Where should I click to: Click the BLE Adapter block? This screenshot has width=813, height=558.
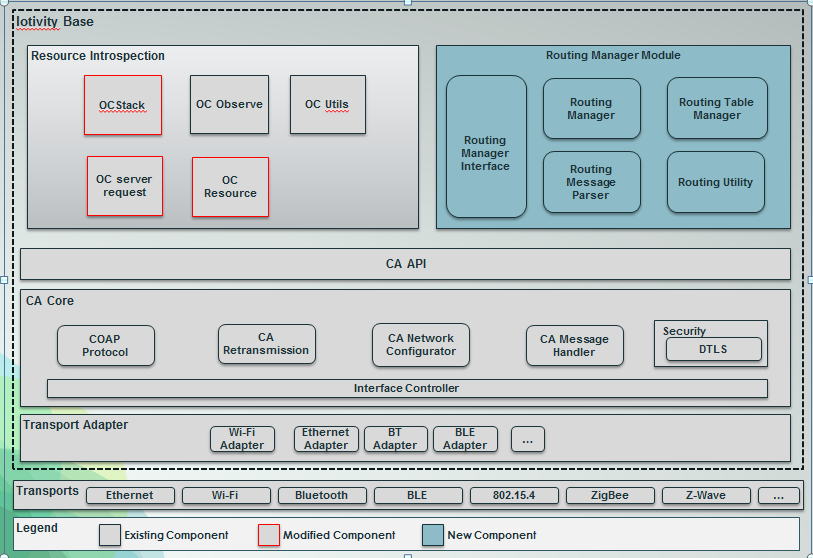tap(465, 439)
